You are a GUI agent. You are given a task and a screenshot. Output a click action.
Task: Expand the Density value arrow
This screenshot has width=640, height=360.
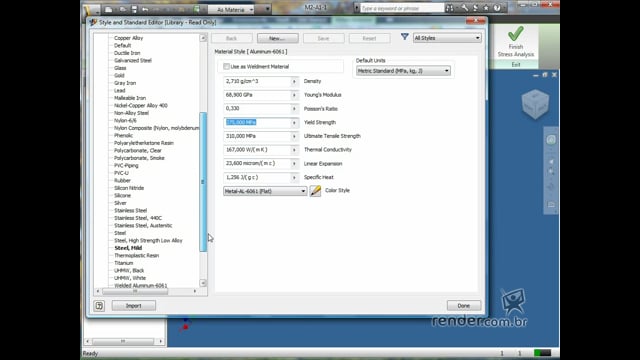tap(294, 82)
